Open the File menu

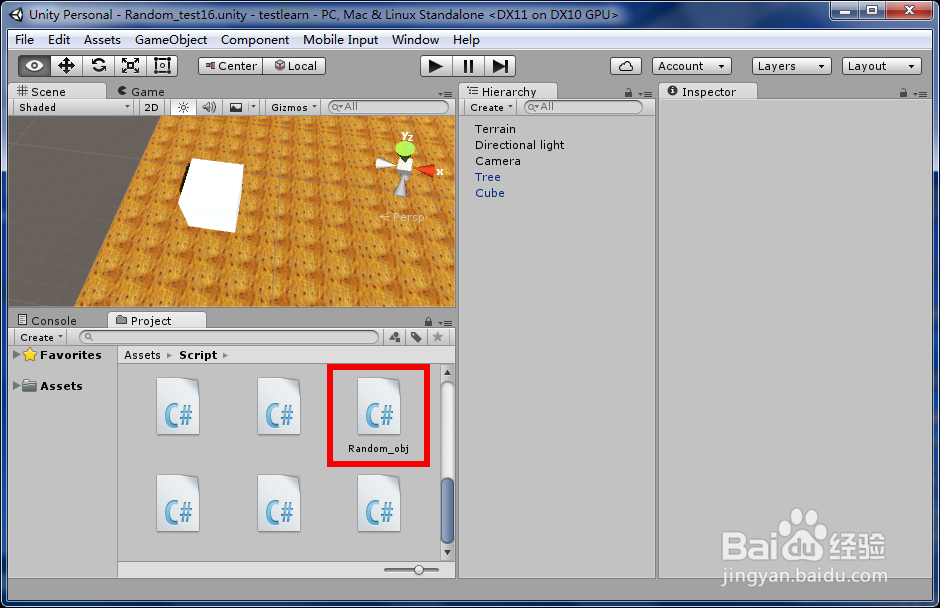(24, 40)
